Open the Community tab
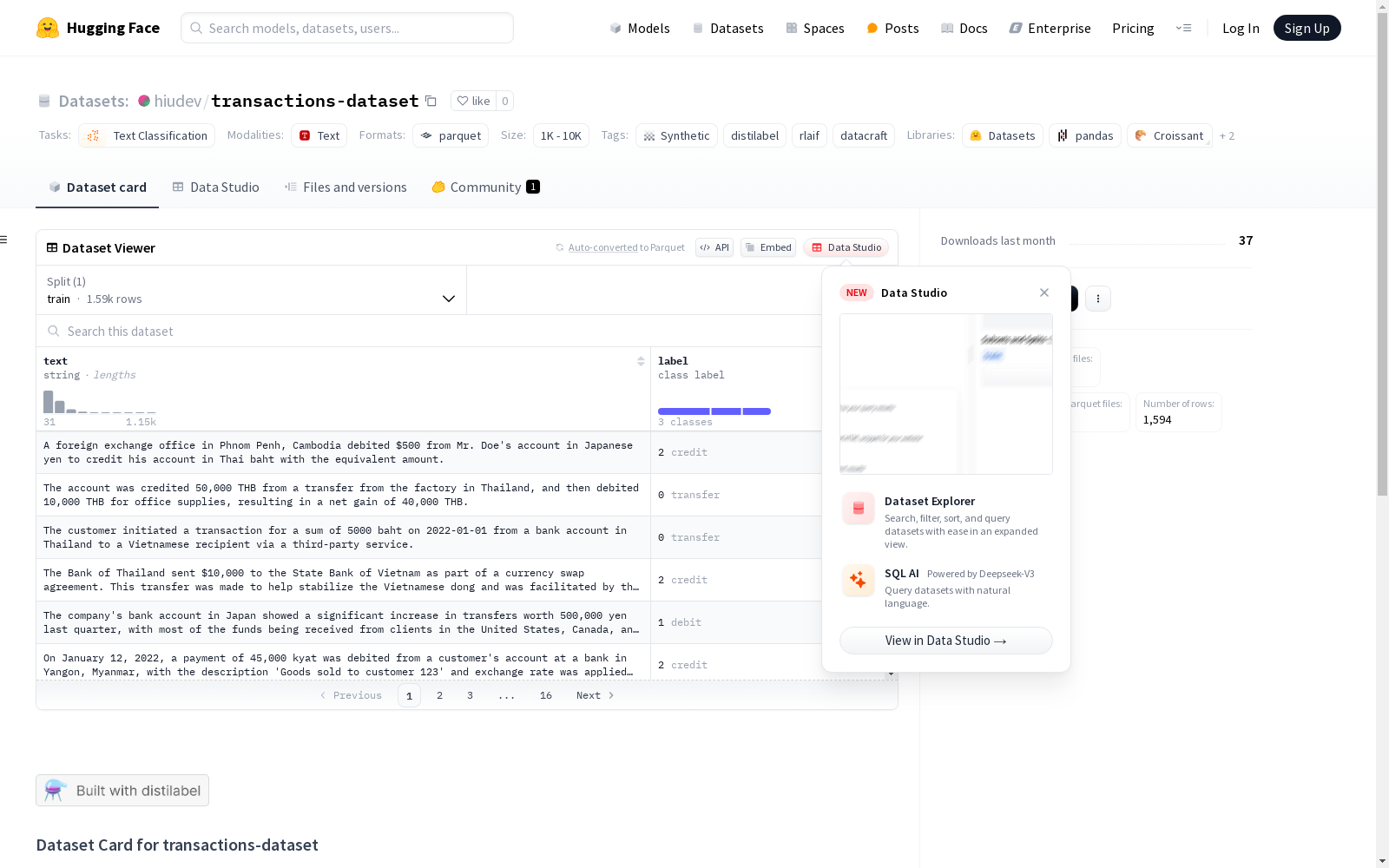The image size is (1389, 868). [x=486, y=187]
